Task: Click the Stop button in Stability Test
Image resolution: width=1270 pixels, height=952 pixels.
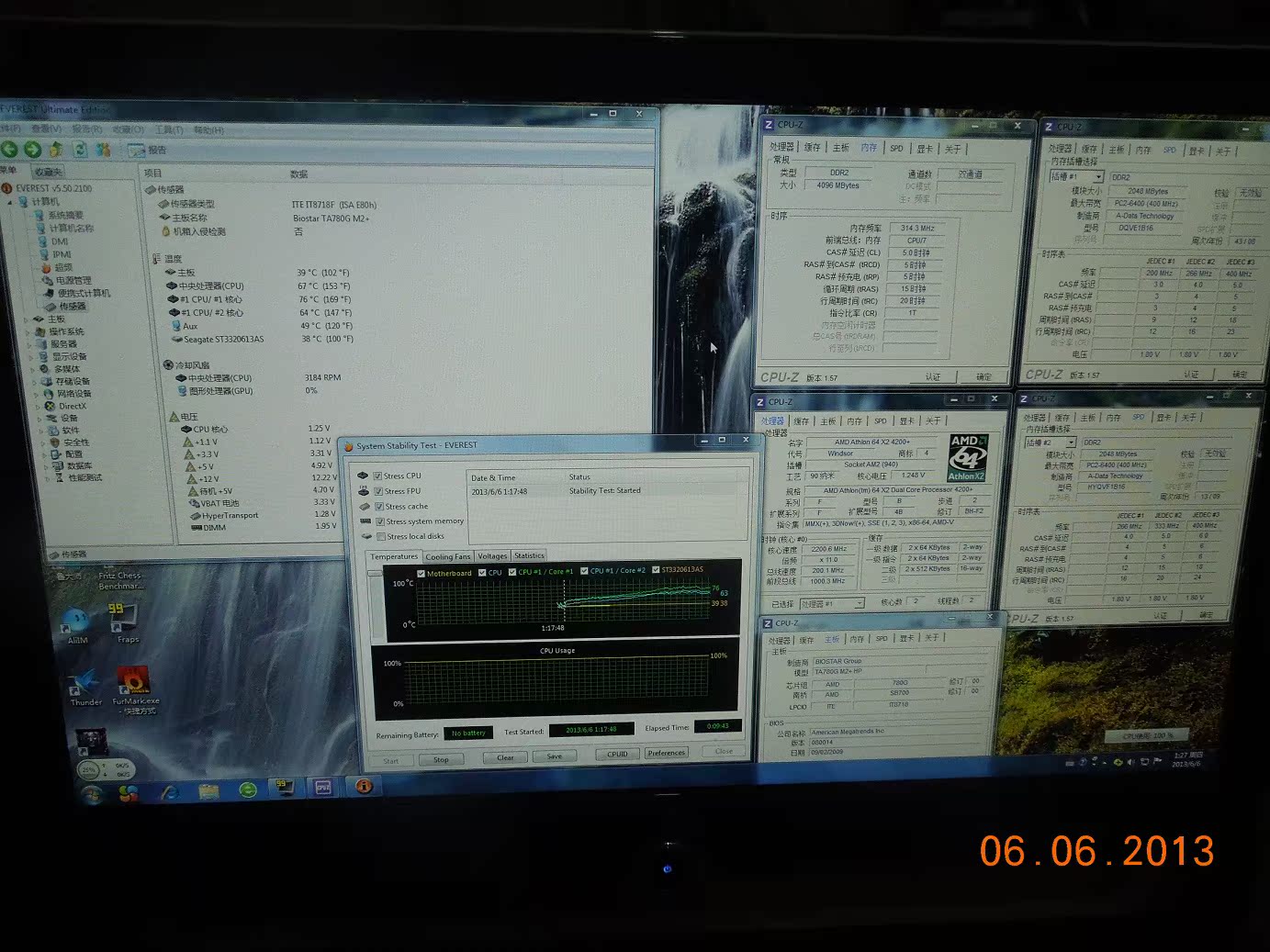Action: (x=441, y=759)
